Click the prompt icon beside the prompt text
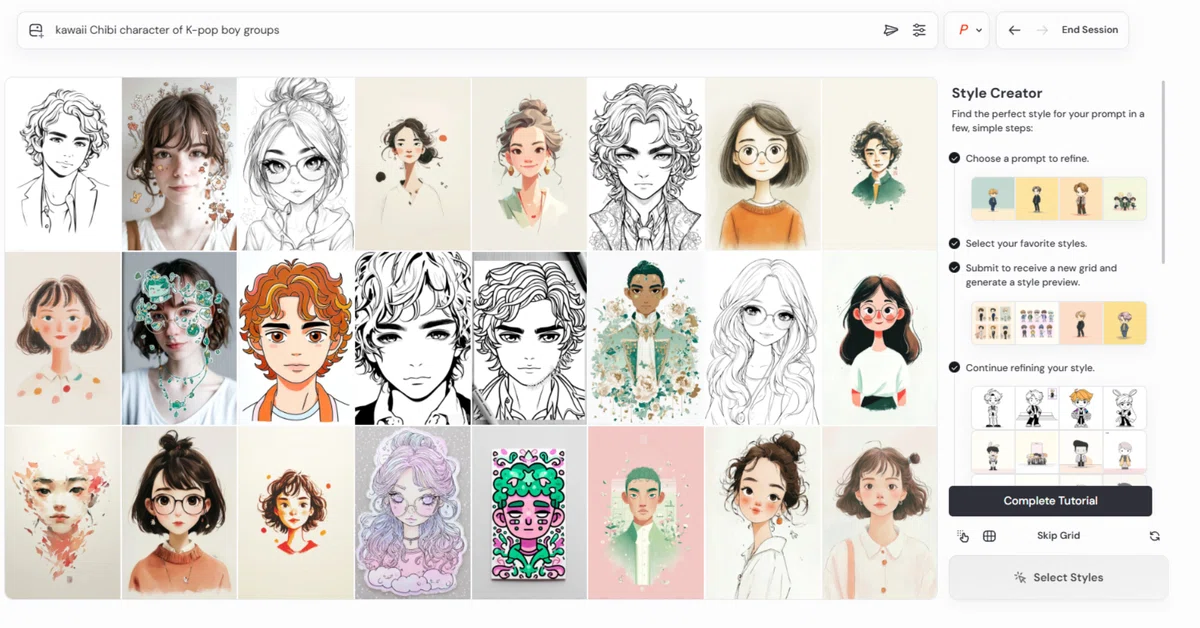Screen dimensions: 1200x628 click(x=37, y=30)
